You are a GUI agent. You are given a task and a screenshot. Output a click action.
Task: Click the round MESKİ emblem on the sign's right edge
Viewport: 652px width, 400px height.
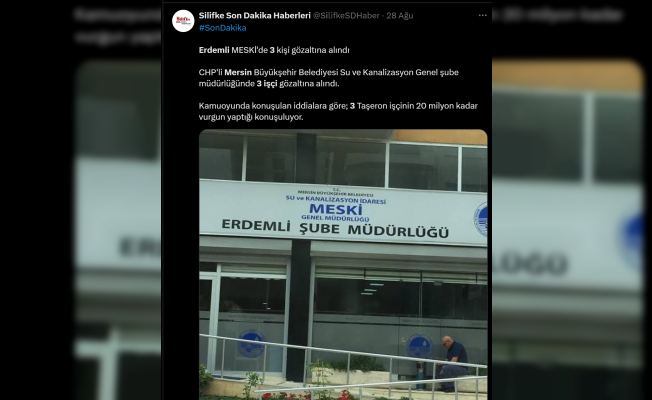(481, 219)
